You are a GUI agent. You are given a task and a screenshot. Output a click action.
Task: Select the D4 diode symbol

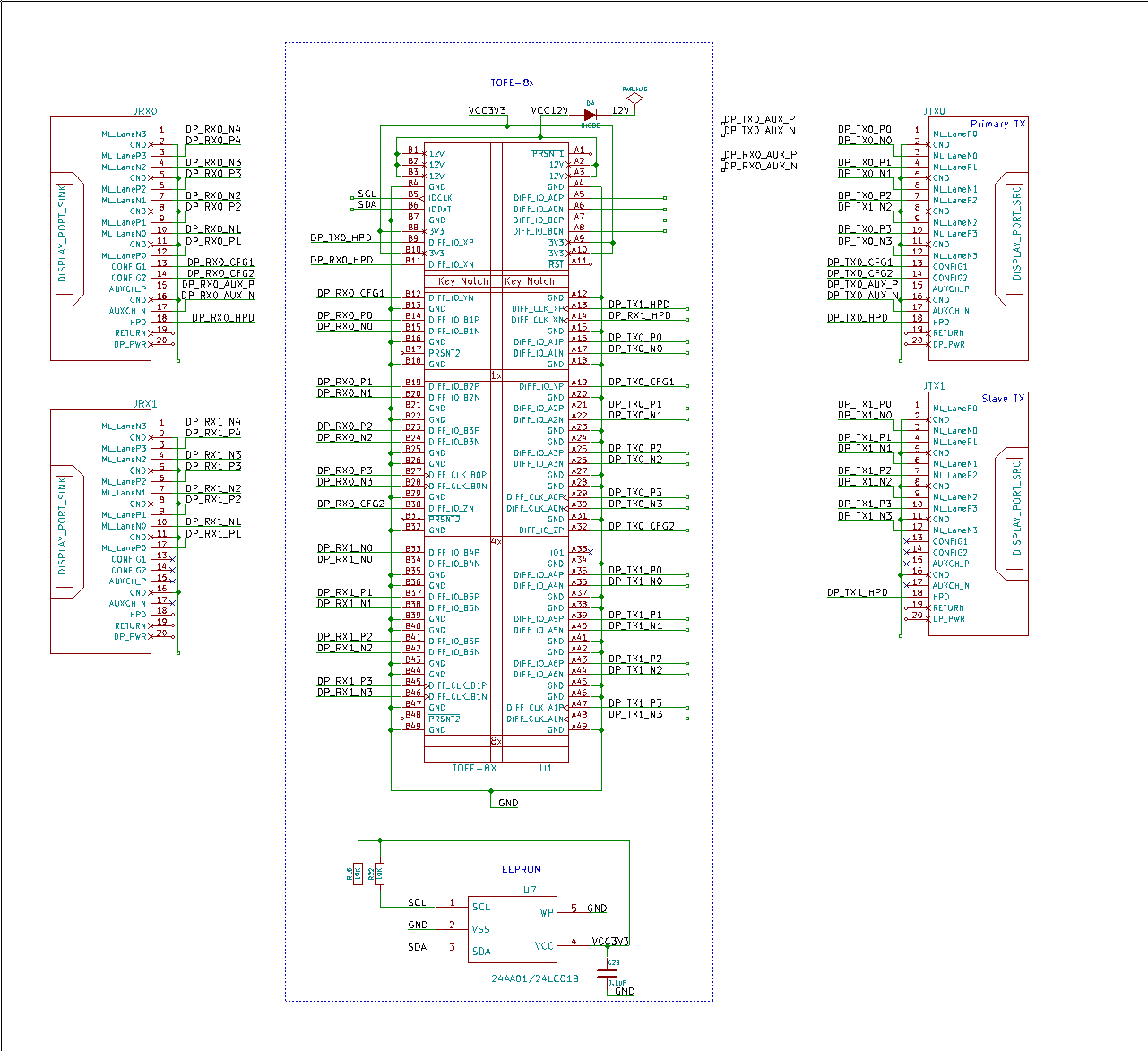pos(590,115)
